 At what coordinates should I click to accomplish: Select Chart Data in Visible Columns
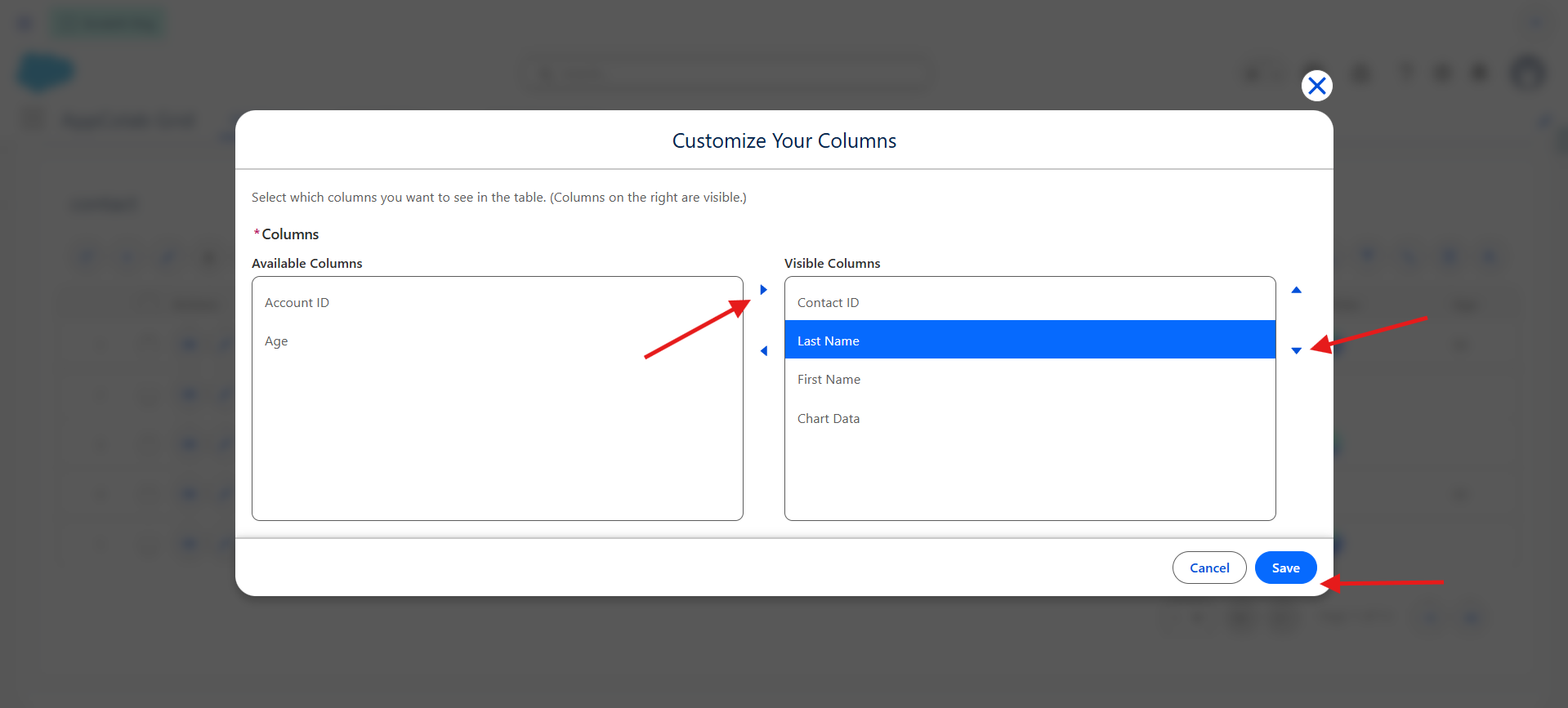[x=1030, y=418]
